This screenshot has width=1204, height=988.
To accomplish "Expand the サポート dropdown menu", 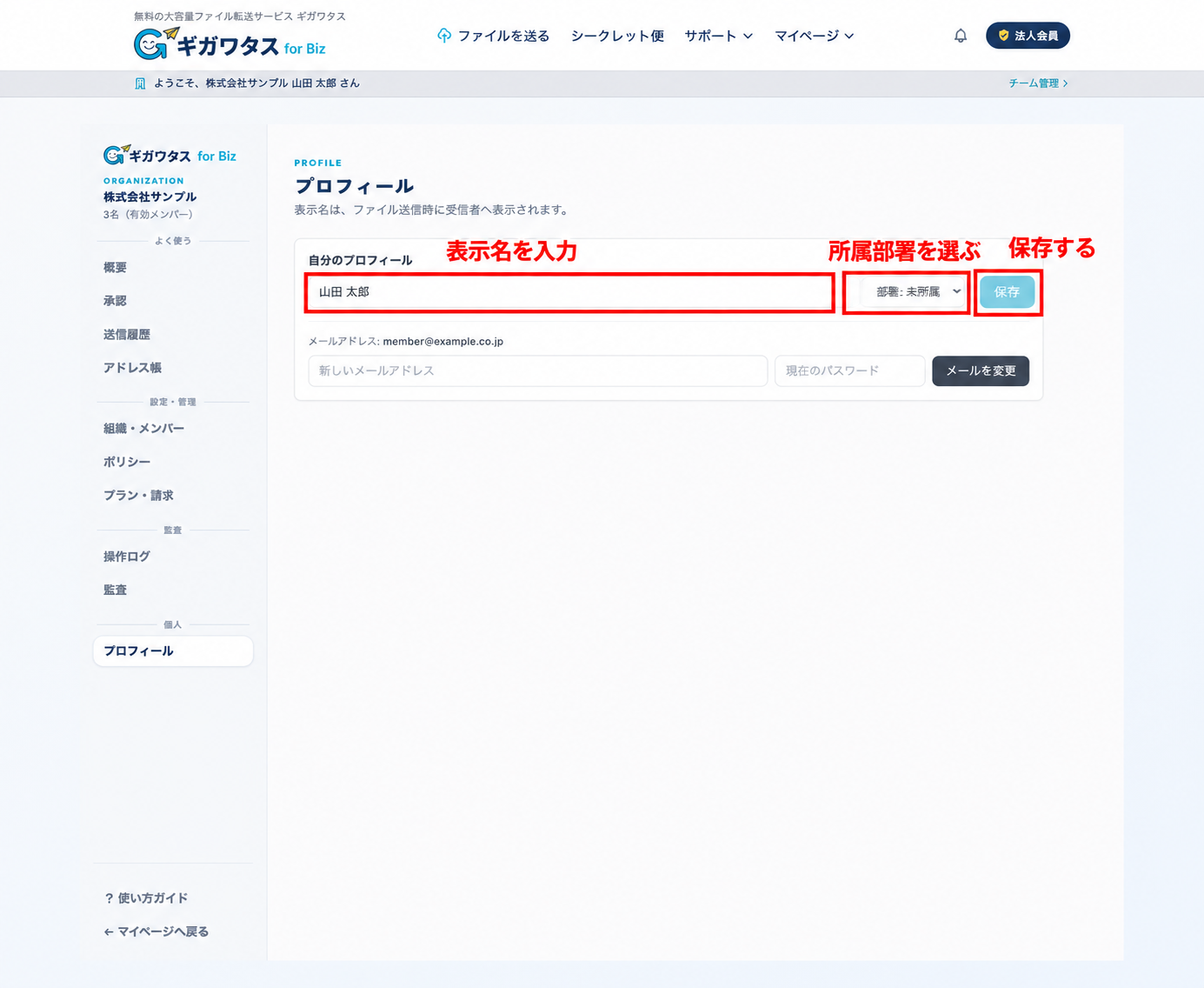I will [x=719, y=36].
